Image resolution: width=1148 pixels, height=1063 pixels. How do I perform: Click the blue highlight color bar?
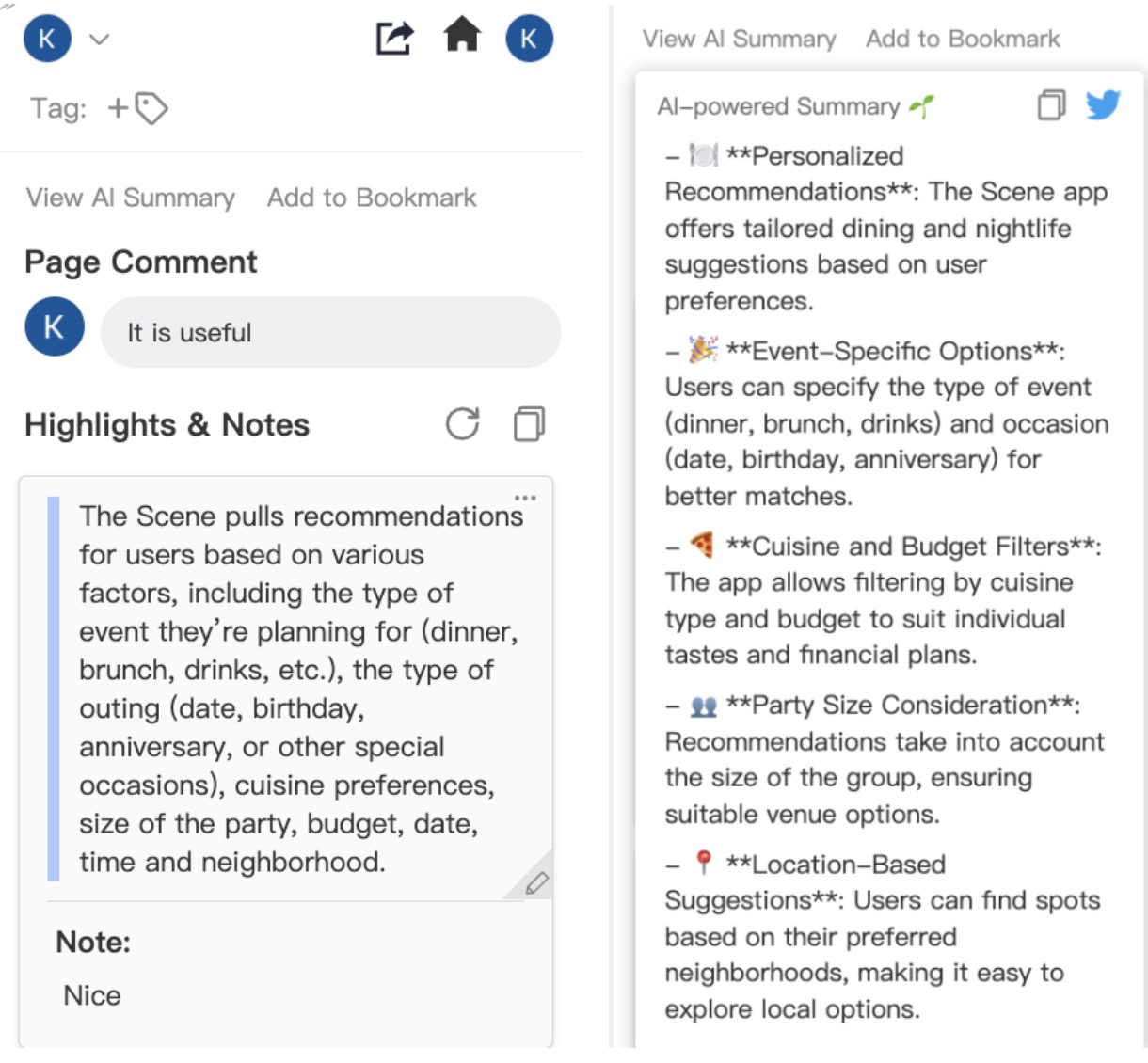[x=54, y=688]
